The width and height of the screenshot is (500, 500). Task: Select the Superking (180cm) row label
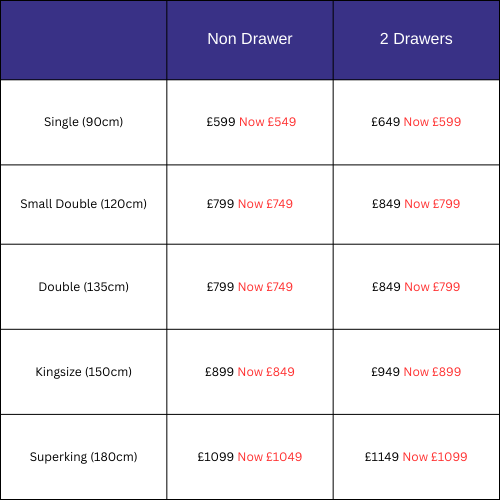pyautogui.click(x=84, y=457)
